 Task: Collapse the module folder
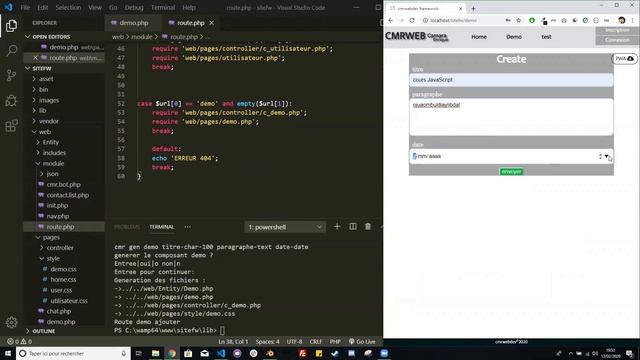(53, 163)
